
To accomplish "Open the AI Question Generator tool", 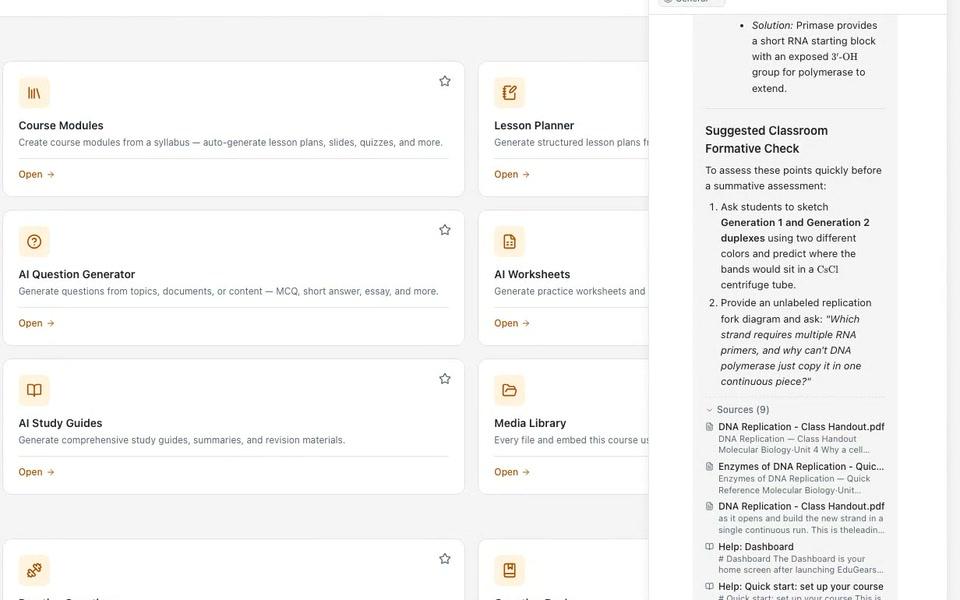I will click(37, 323).
